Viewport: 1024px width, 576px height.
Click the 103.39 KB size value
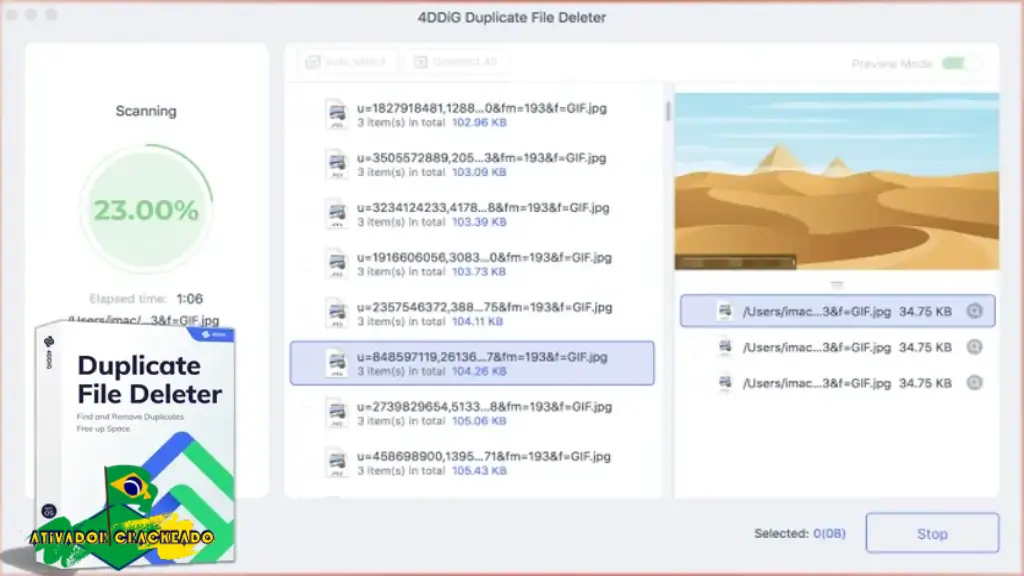coord(479,222)
